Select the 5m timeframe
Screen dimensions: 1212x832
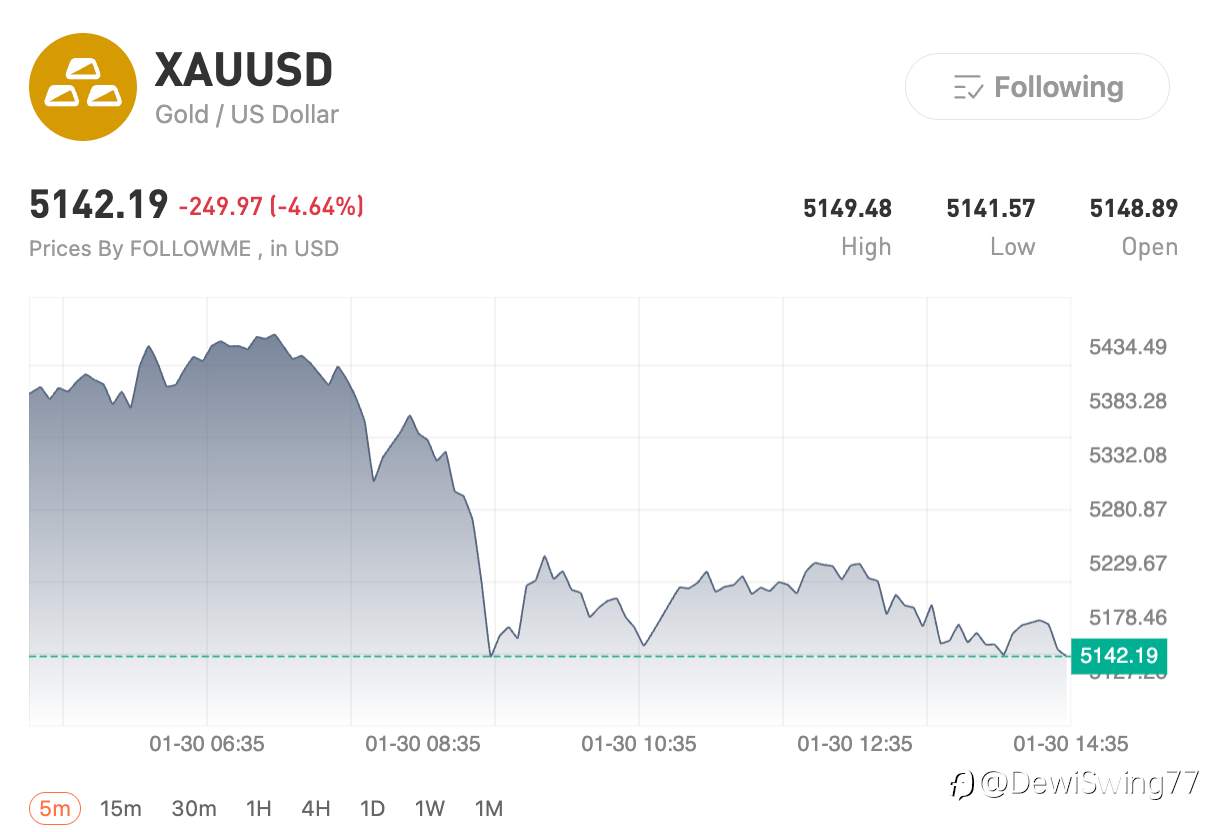tap(55, 808)
